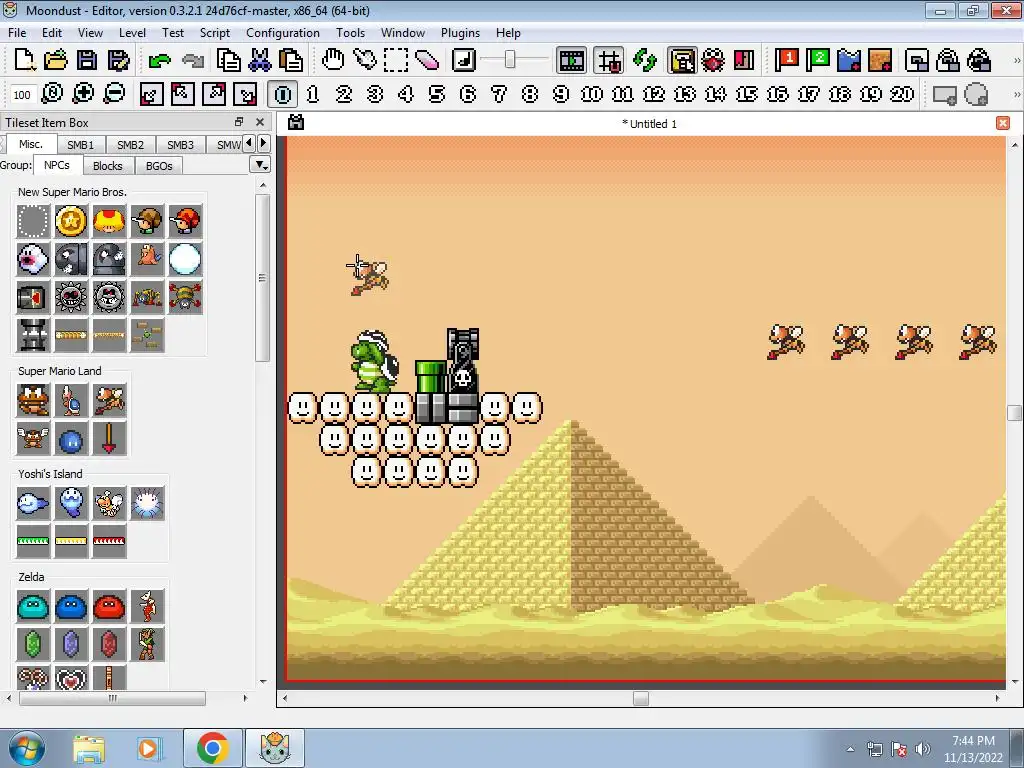Pick the Zelda red slime tile
This screenshot has width=1024, height=768.
click(x=109, y=607)
